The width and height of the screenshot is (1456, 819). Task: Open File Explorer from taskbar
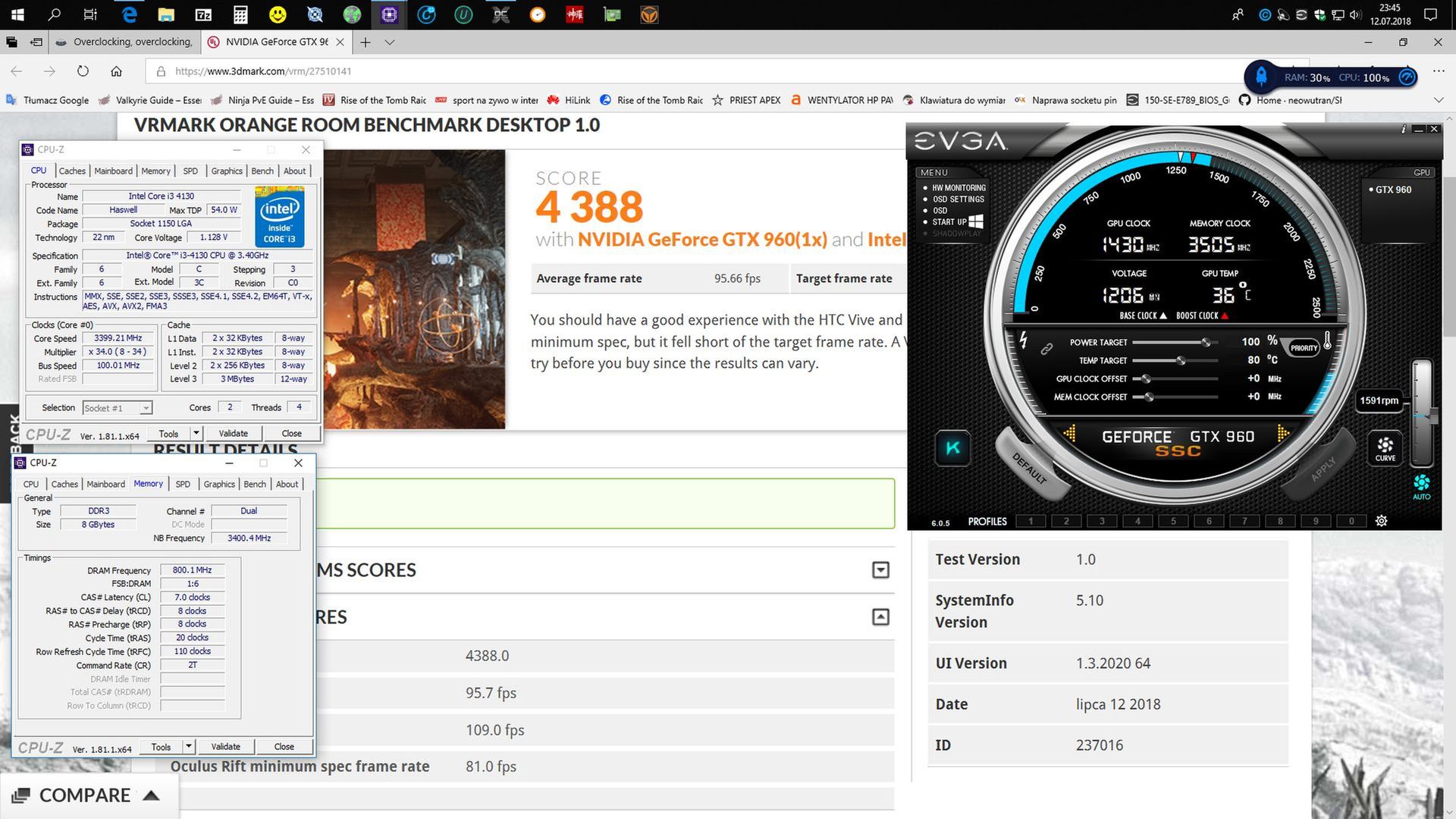pyautogui.click(x=166, y=14)
